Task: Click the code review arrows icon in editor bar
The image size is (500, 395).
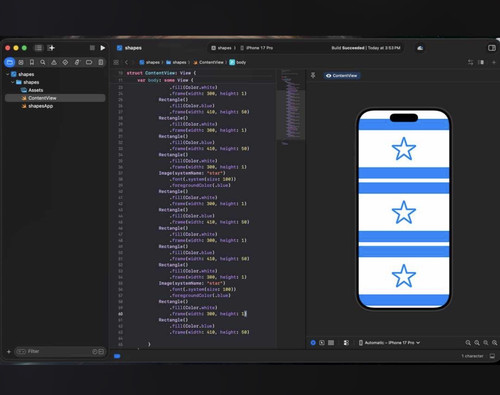Action: [470, 62]
